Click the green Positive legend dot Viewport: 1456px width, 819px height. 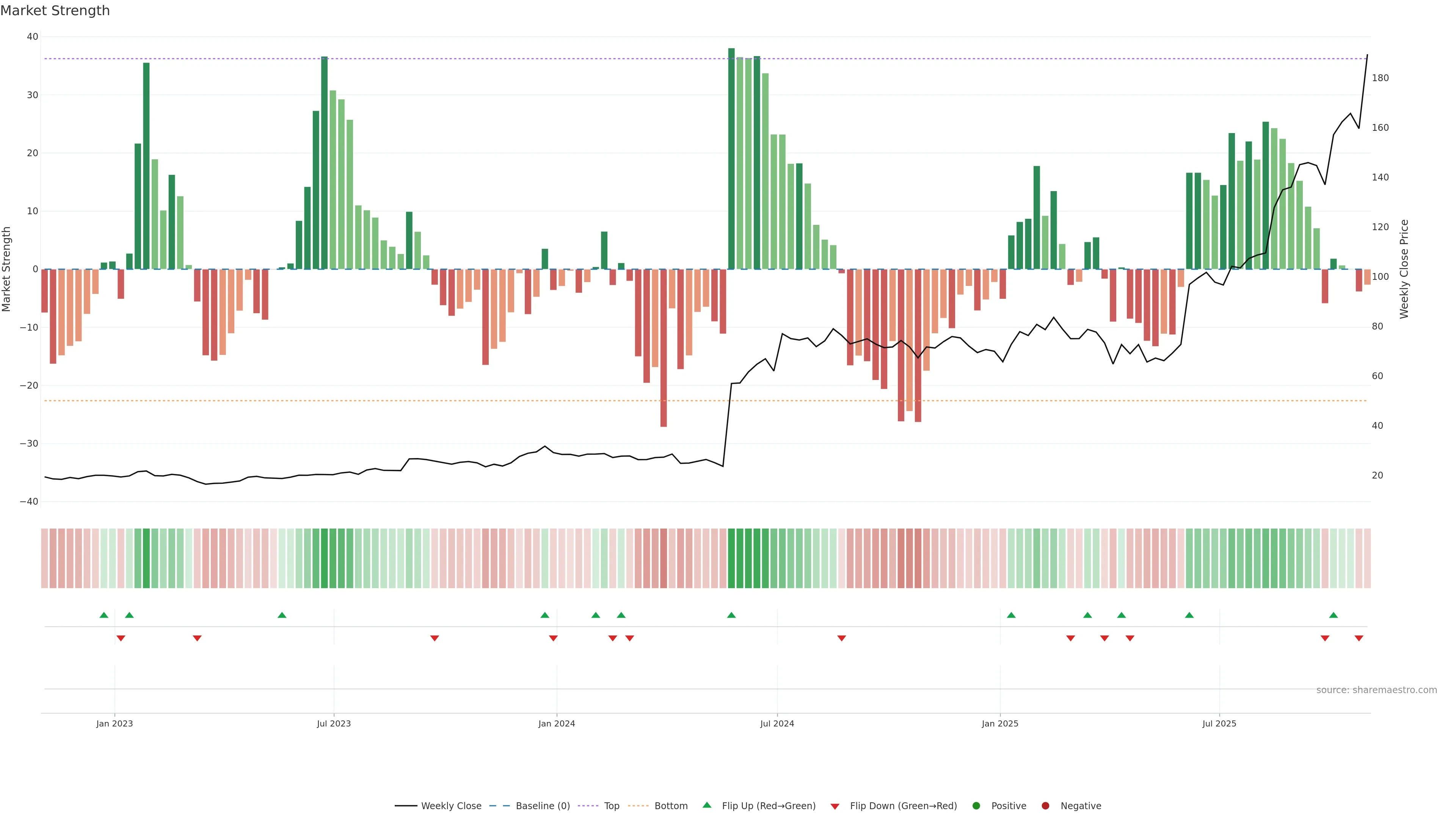(976, 806)
